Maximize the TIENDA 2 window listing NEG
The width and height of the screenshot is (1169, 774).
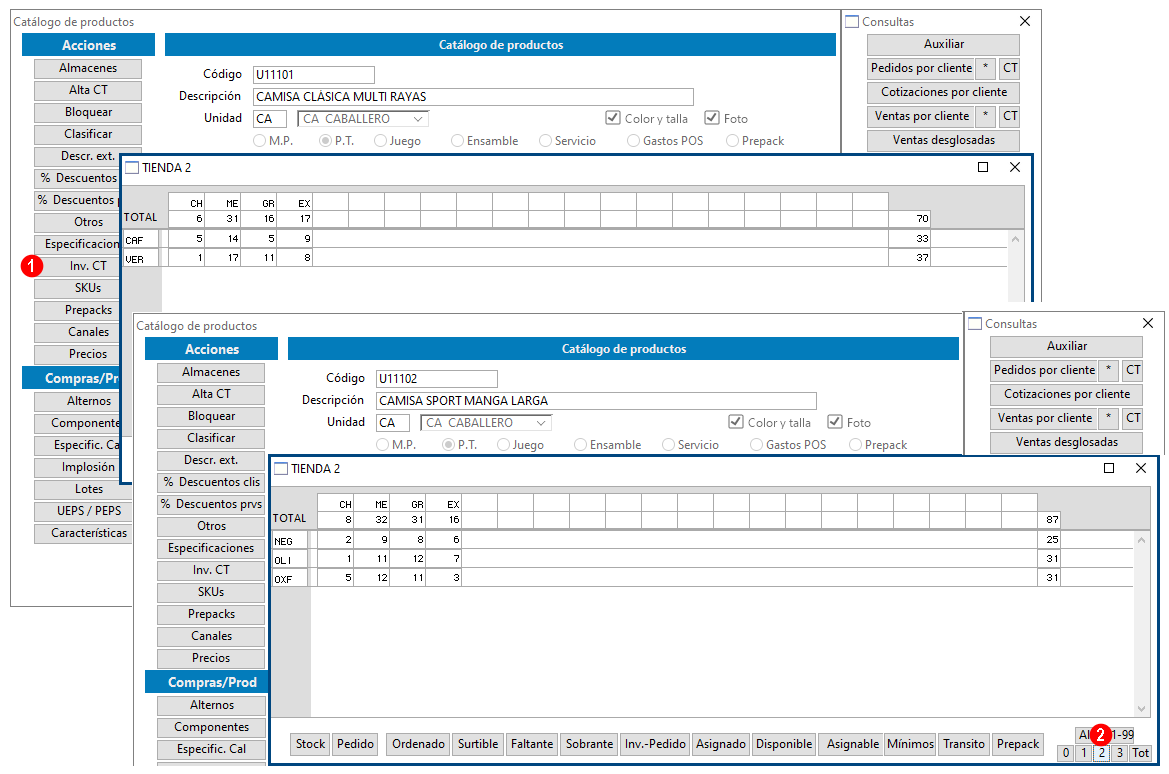1109,468
